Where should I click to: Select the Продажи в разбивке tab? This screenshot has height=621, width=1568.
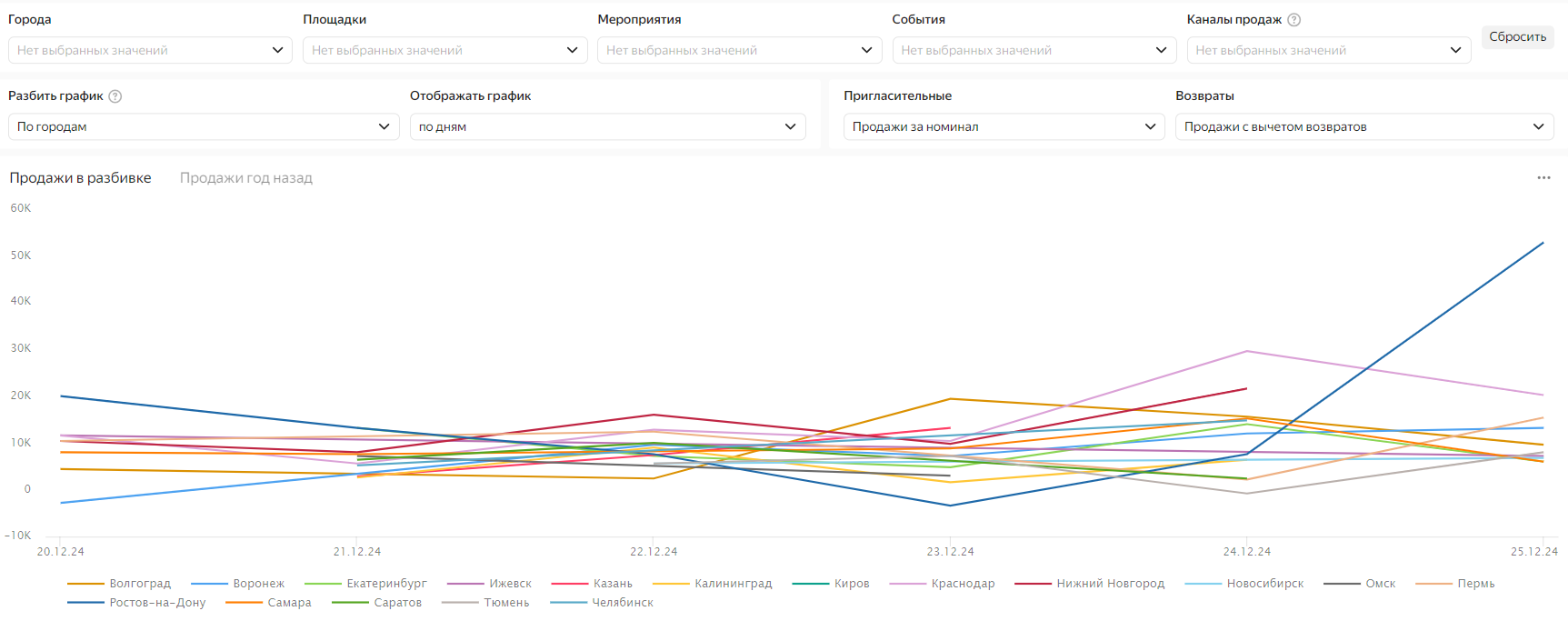pos(80,178)
